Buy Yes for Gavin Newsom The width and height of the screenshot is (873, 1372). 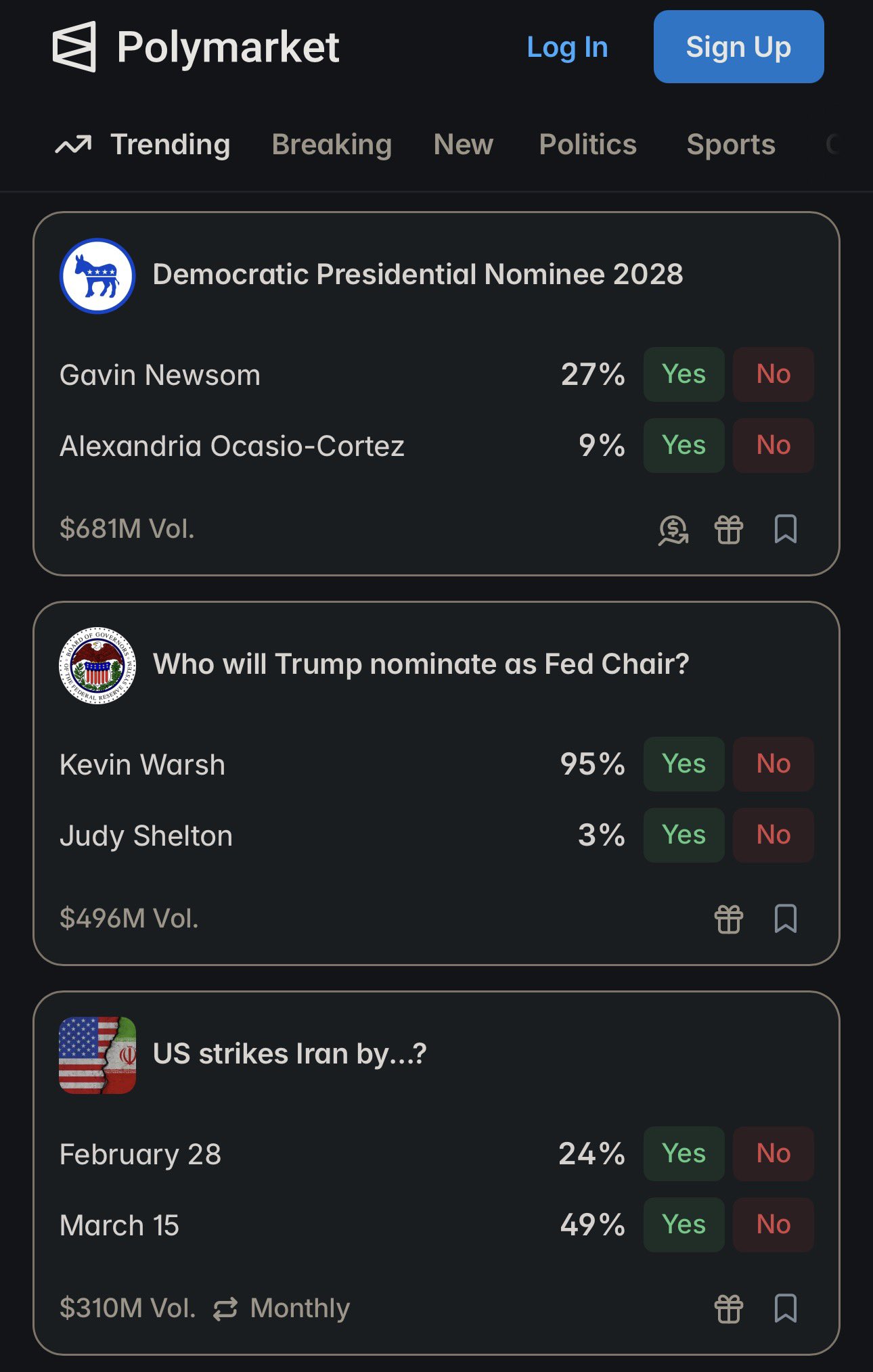[684, 374]
